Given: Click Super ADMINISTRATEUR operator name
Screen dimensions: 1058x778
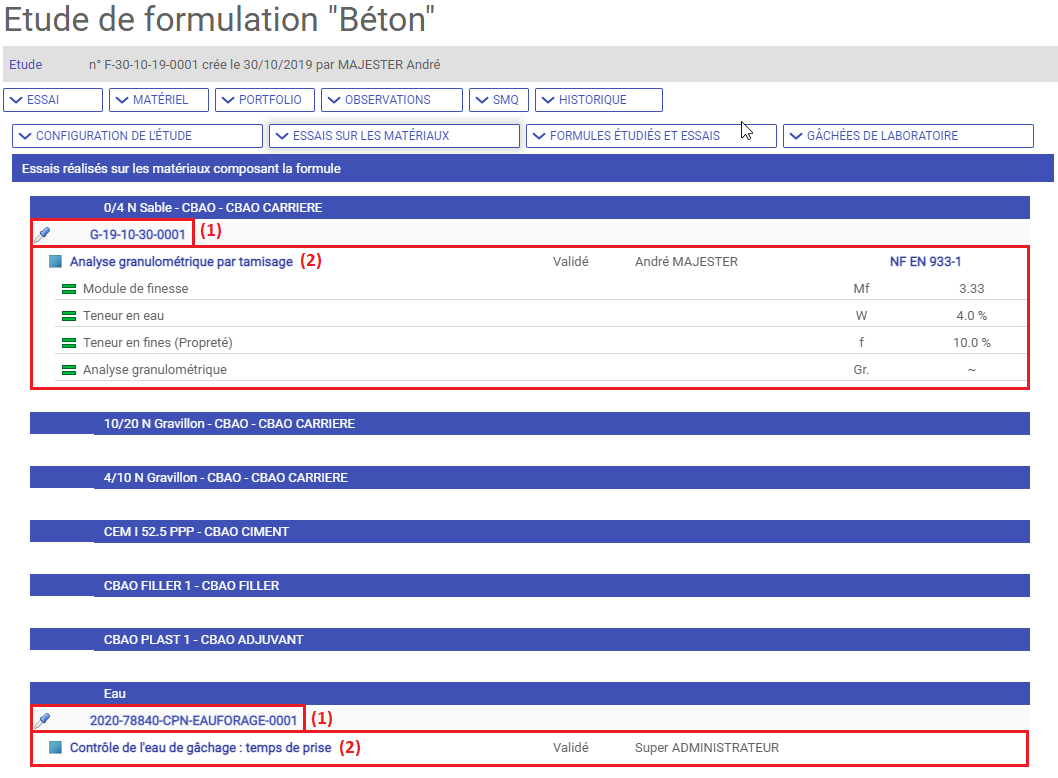Looking at the screenshot, I should point(706,747).
